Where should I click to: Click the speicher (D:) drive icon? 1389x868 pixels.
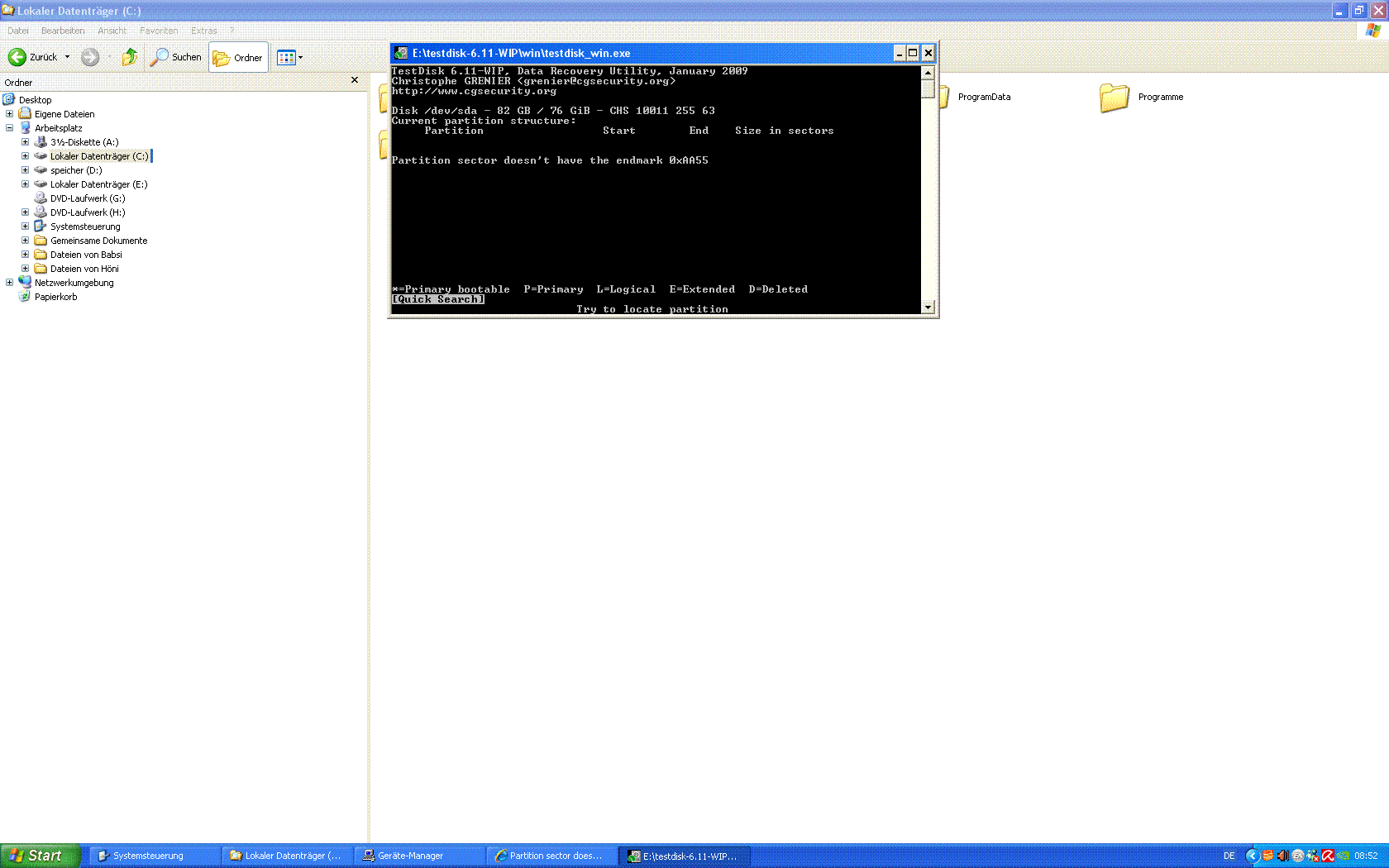tap(41, 170)
